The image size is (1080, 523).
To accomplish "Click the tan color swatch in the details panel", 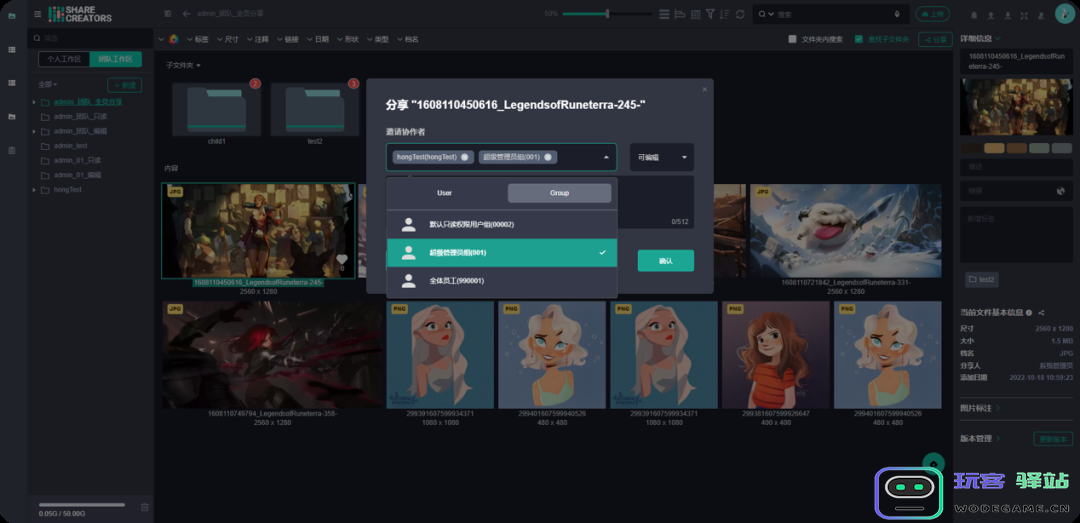I will [x=994, y=148].
